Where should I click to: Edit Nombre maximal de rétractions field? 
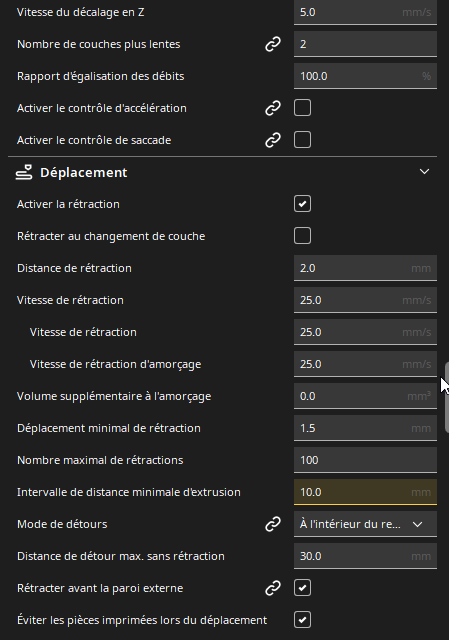(x=365, y=460)
